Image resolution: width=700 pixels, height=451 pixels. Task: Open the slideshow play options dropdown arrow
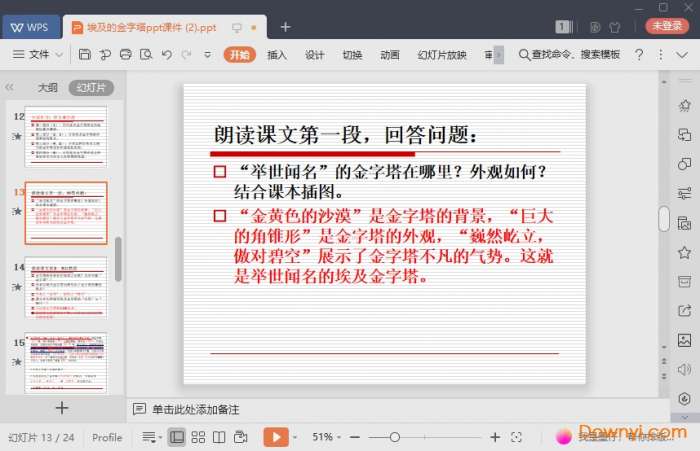(x=295, y=437)
